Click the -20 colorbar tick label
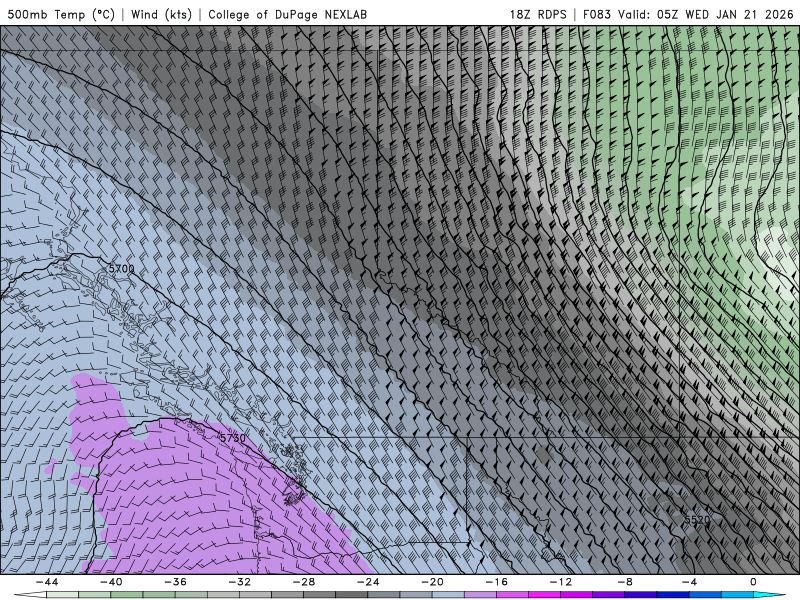800x600 pixels. pyautogui.click(x=433, y=582)
